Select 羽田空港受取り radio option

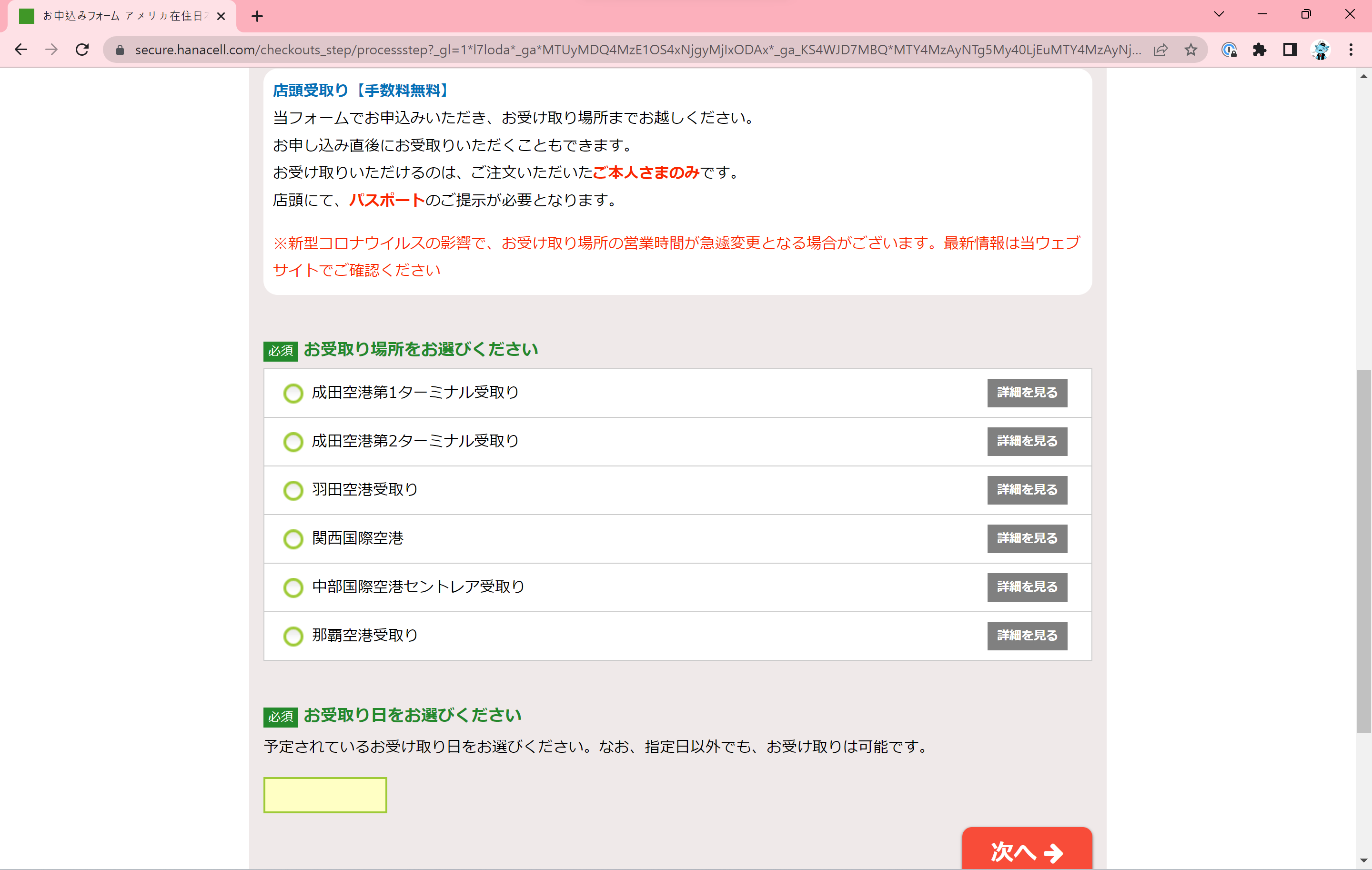click(293, 490)
